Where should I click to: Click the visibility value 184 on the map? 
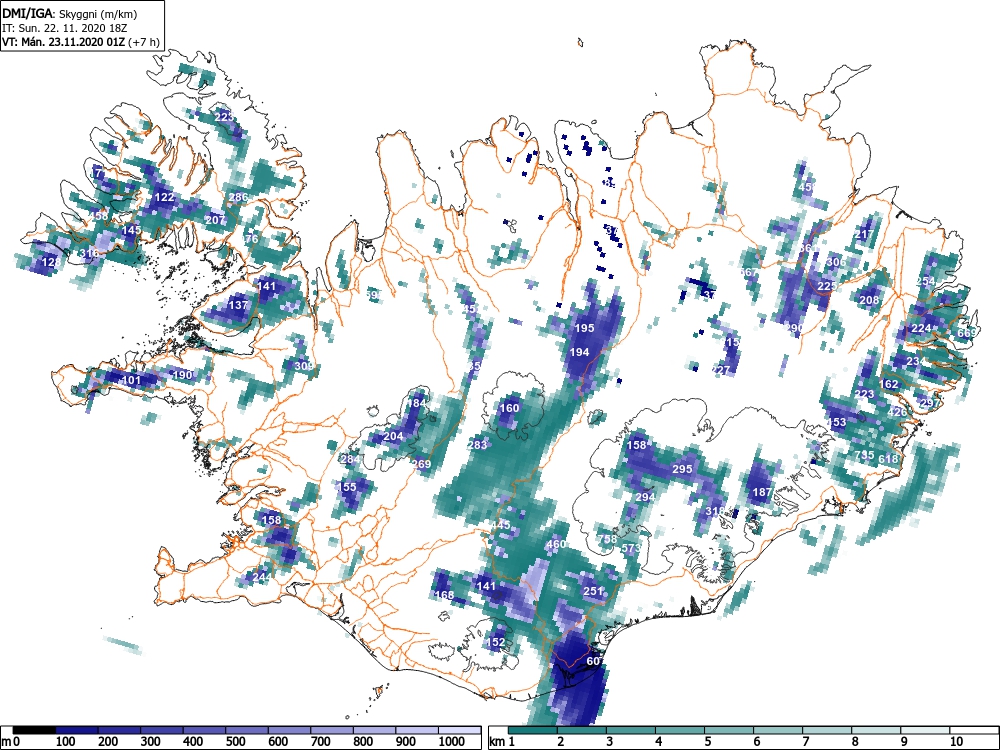(416, 403)
